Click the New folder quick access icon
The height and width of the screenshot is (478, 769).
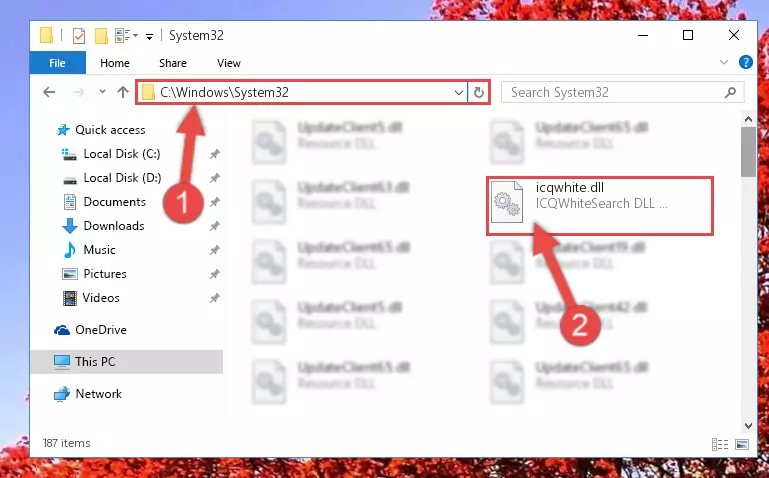pos(101,36)
